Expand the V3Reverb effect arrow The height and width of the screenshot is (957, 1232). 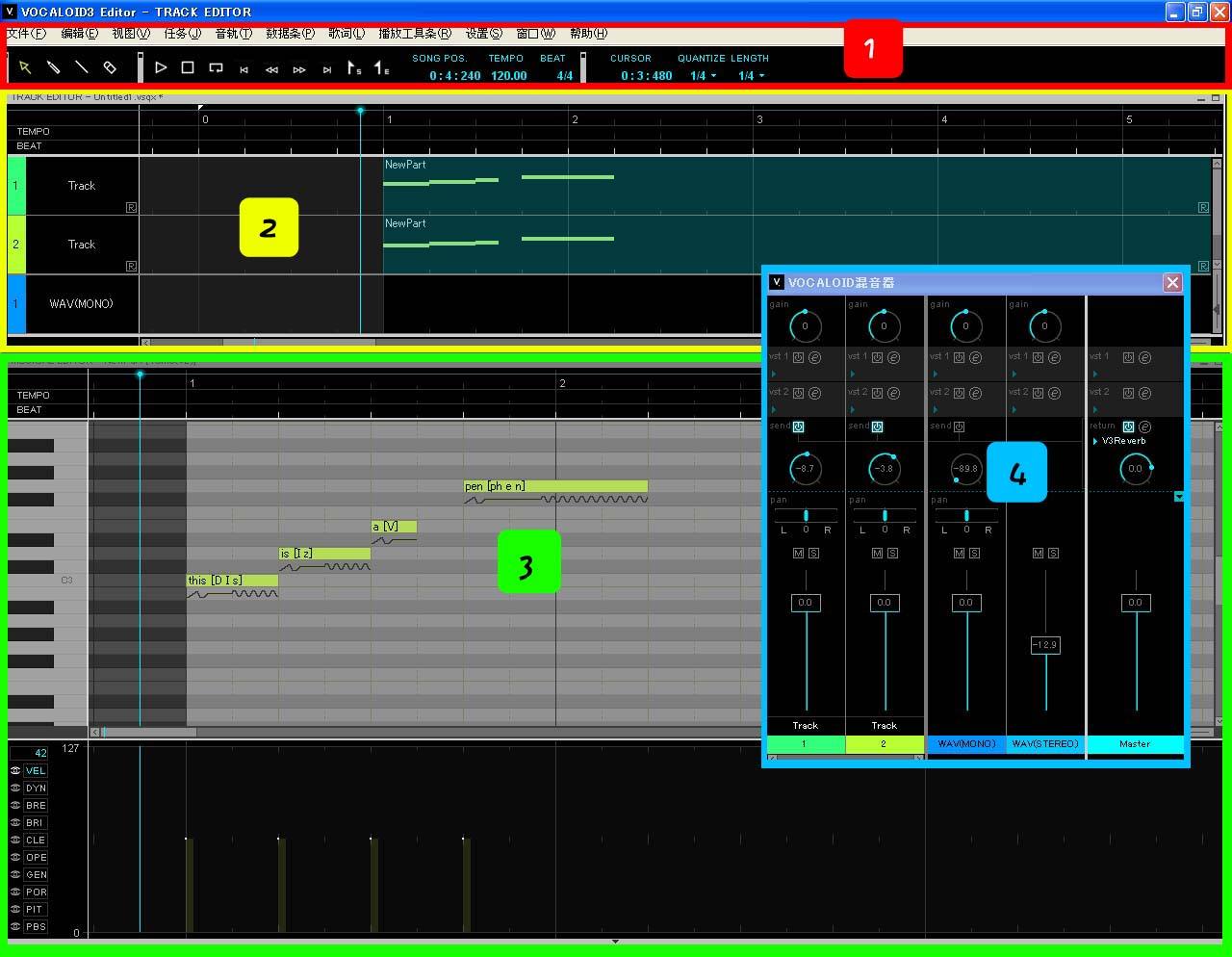[1095, 441]
